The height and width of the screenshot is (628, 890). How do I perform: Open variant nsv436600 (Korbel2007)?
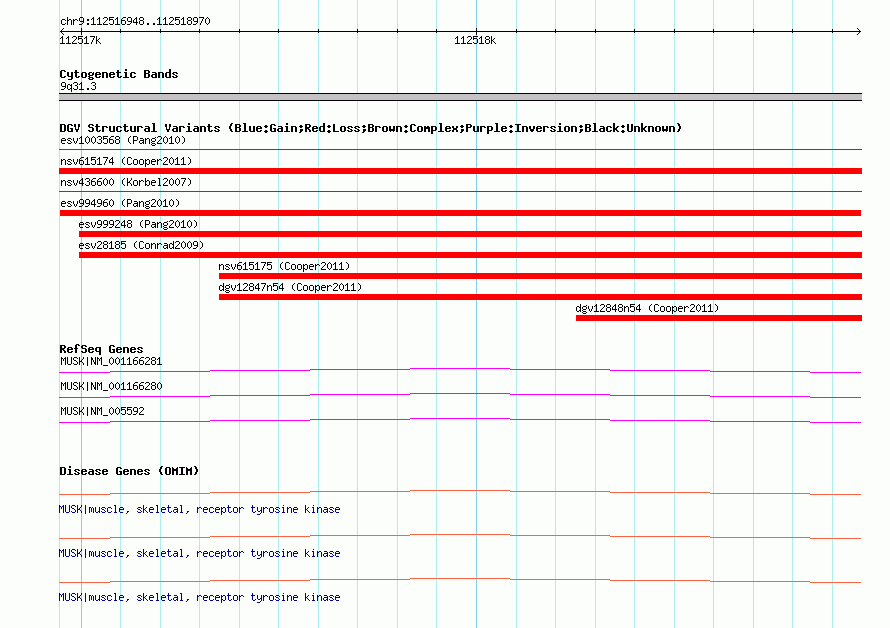coord(126,182)
